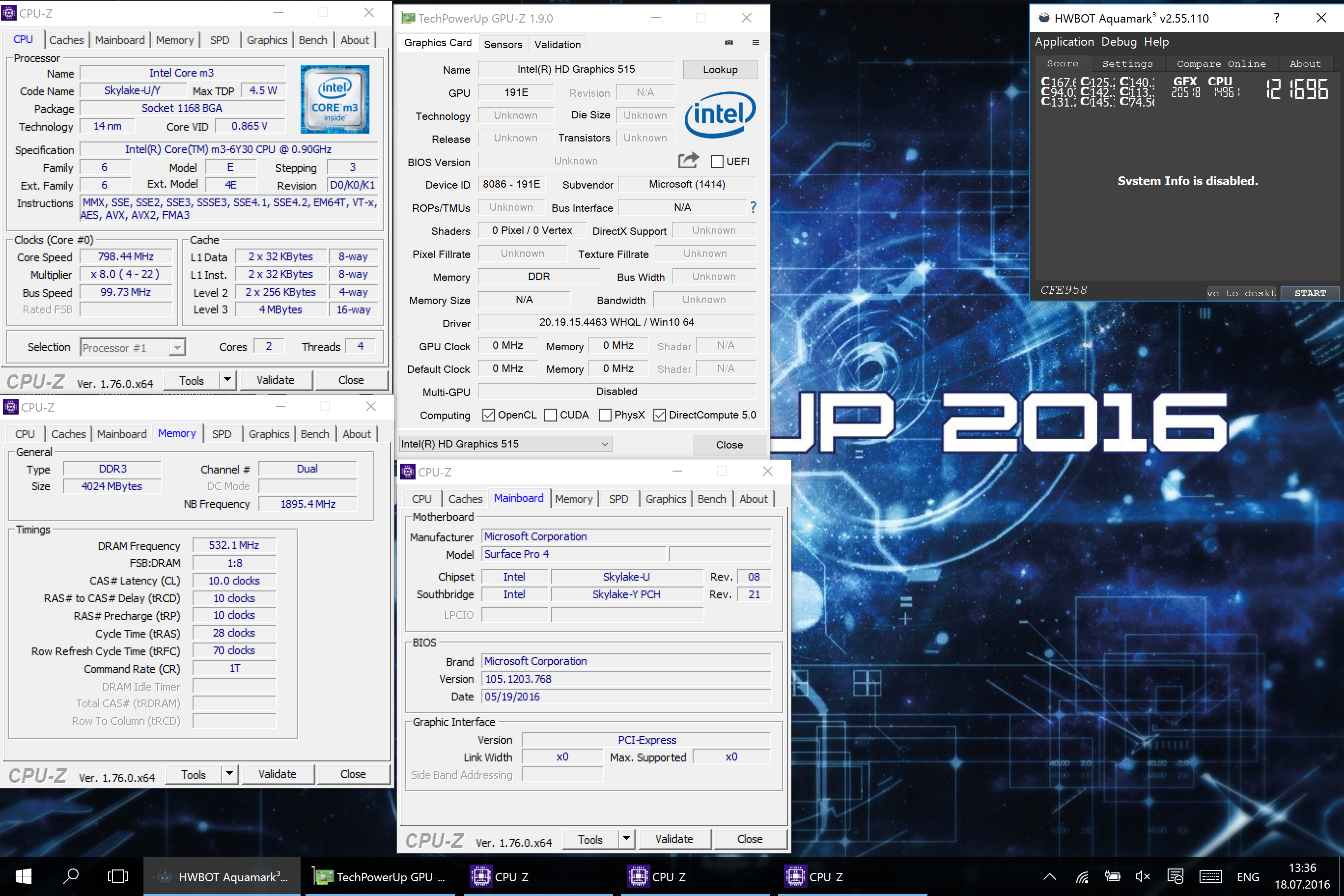This screenshot has height=896, width=1344.
Task: Toggle the CUDA checkbox
Action: 550,415
